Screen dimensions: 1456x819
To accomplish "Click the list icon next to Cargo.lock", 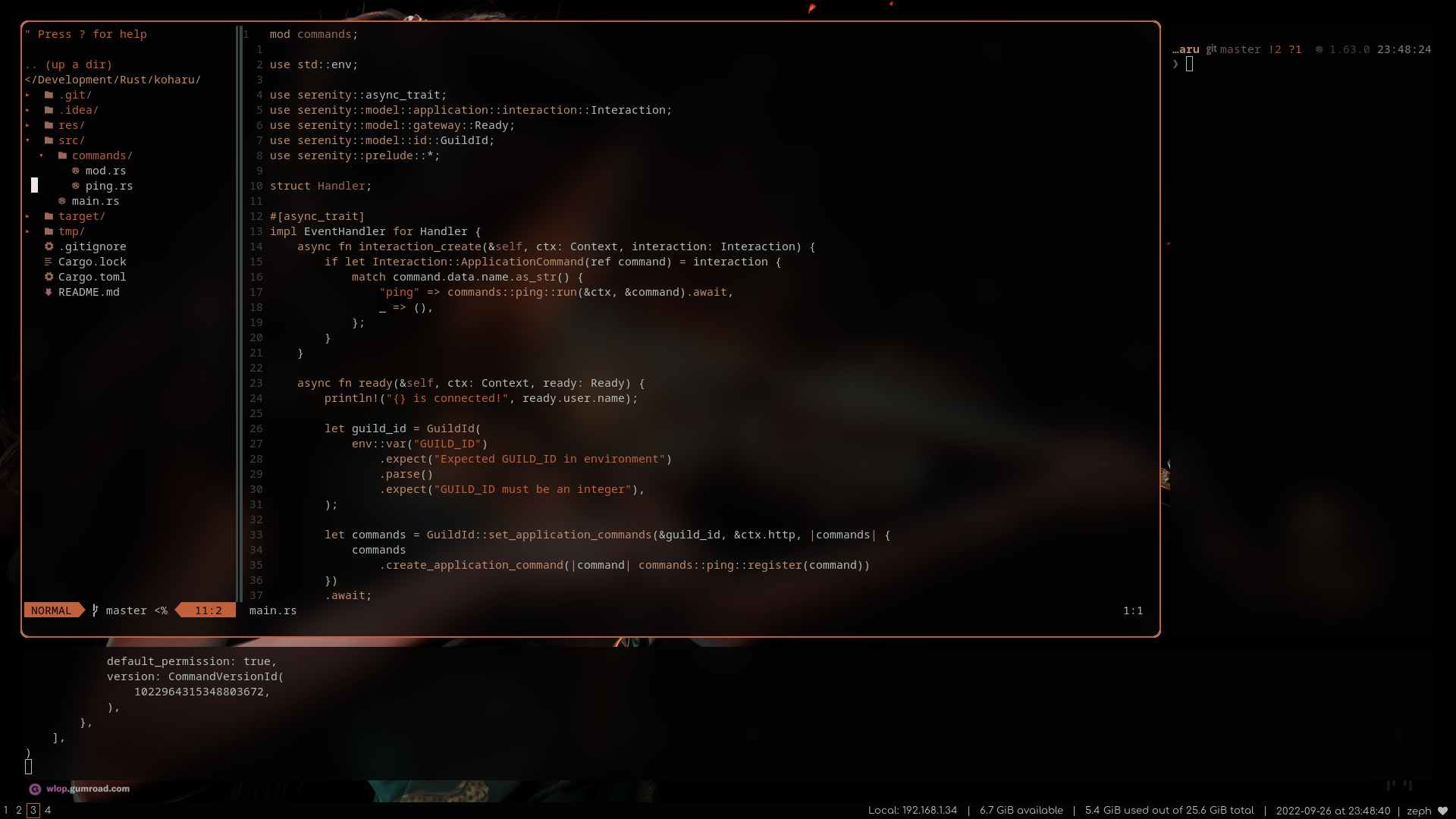I will click(49, 262).
